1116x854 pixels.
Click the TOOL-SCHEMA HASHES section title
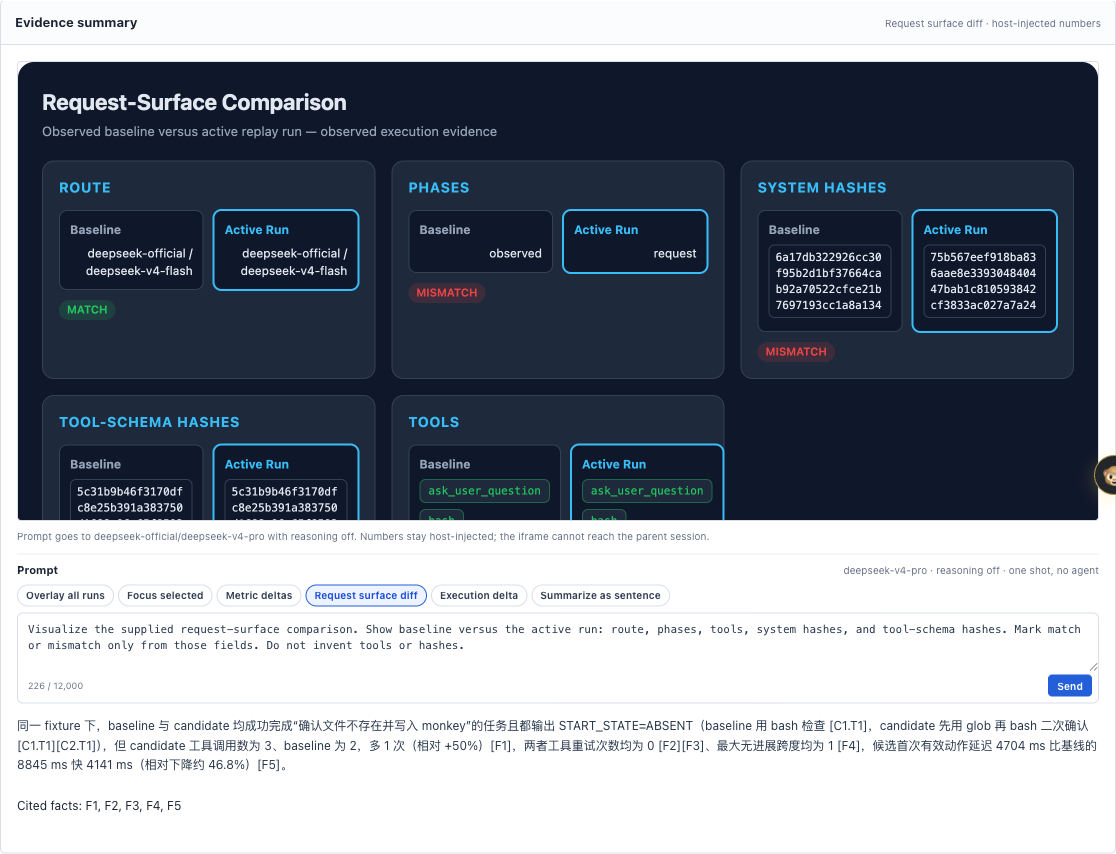pos(149,422)
